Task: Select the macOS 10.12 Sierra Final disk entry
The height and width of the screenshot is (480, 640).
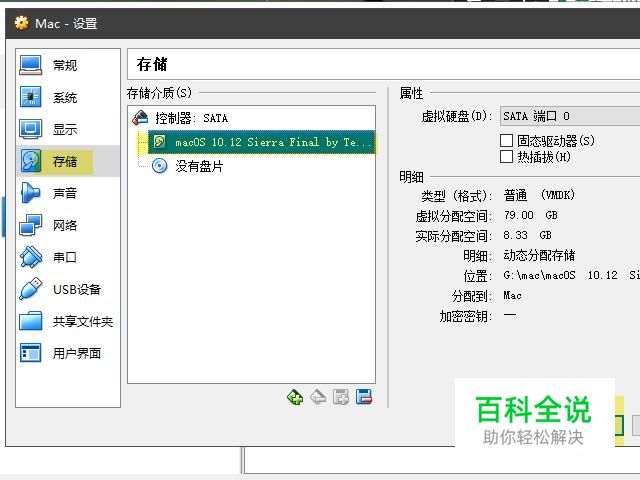Action: 261,142
